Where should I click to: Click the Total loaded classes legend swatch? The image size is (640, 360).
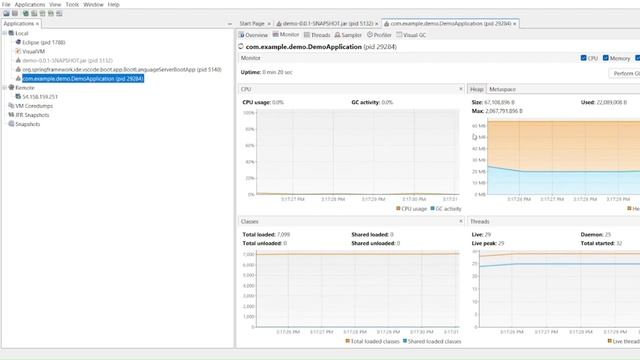(348, 341)
